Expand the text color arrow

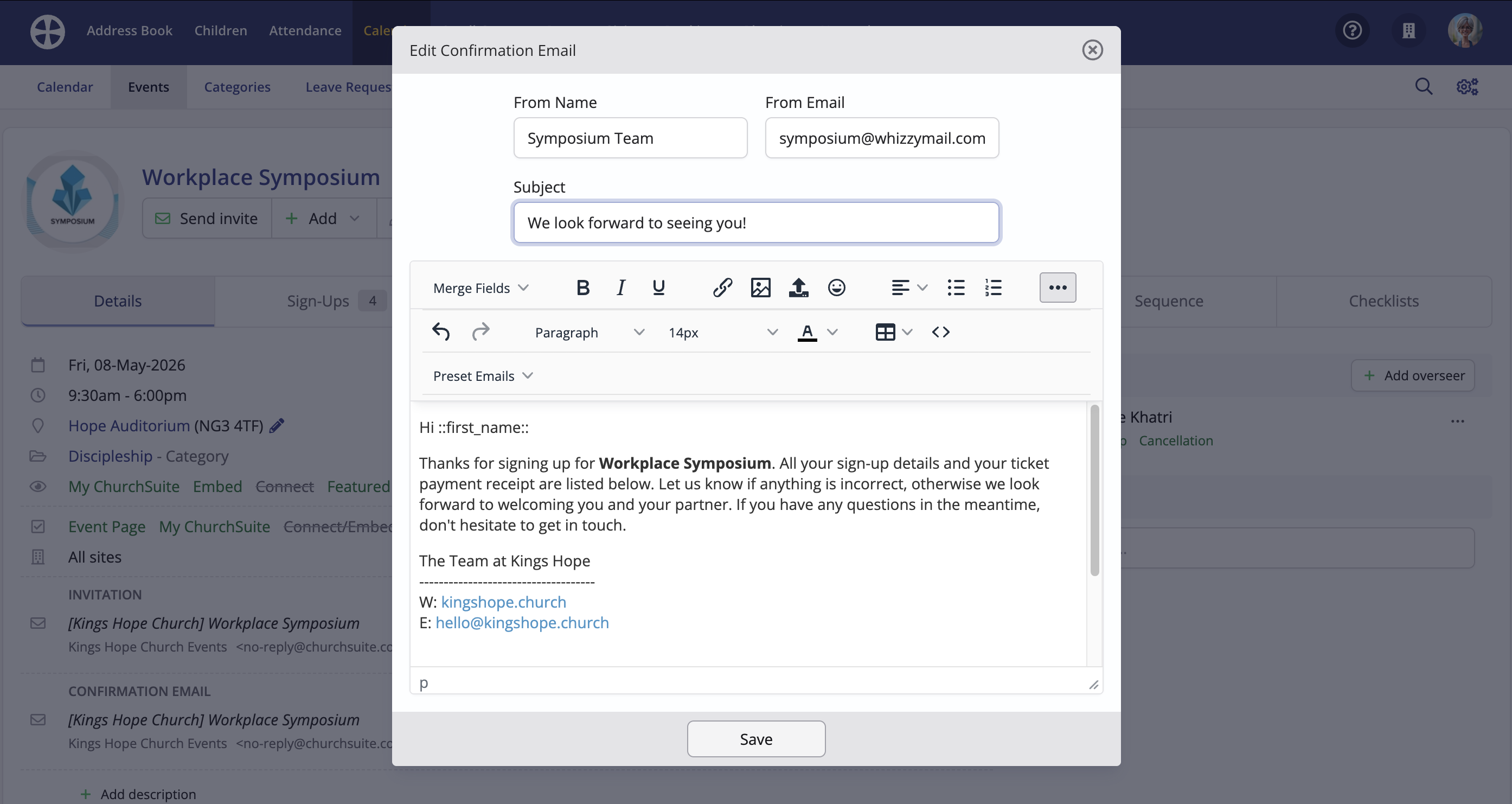click(x=832, y=333)
